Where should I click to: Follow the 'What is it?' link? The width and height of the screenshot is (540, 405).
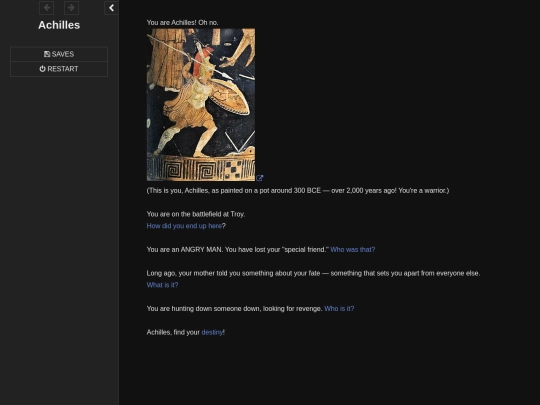[x=163, y=285]
